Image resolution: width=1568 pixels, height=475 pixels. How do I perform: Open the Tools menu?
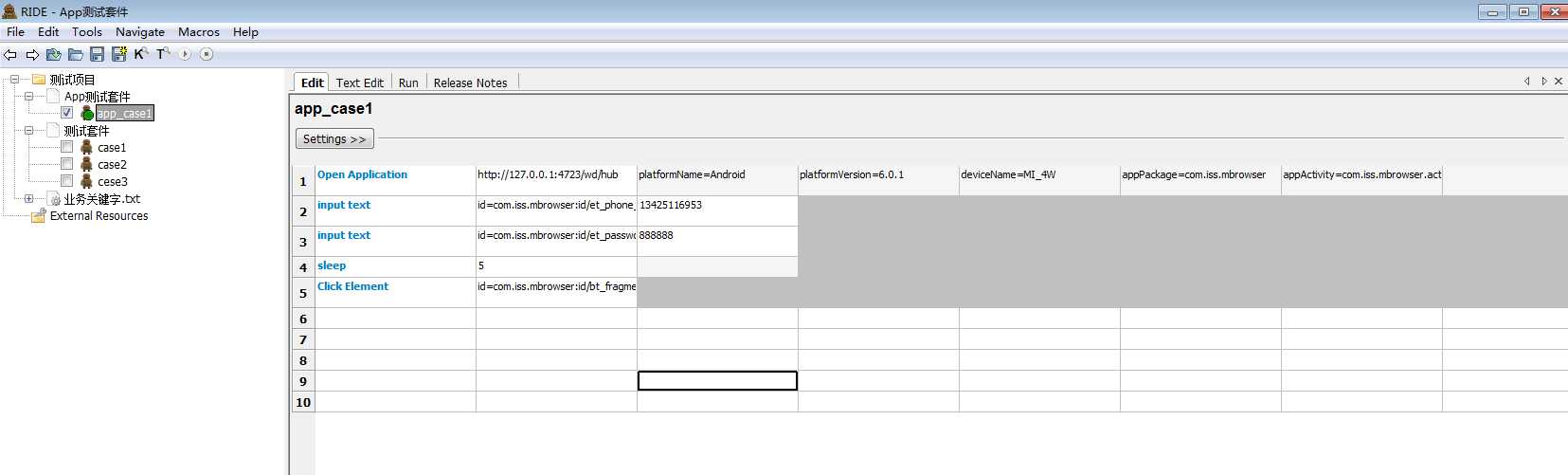click(86, 31)
